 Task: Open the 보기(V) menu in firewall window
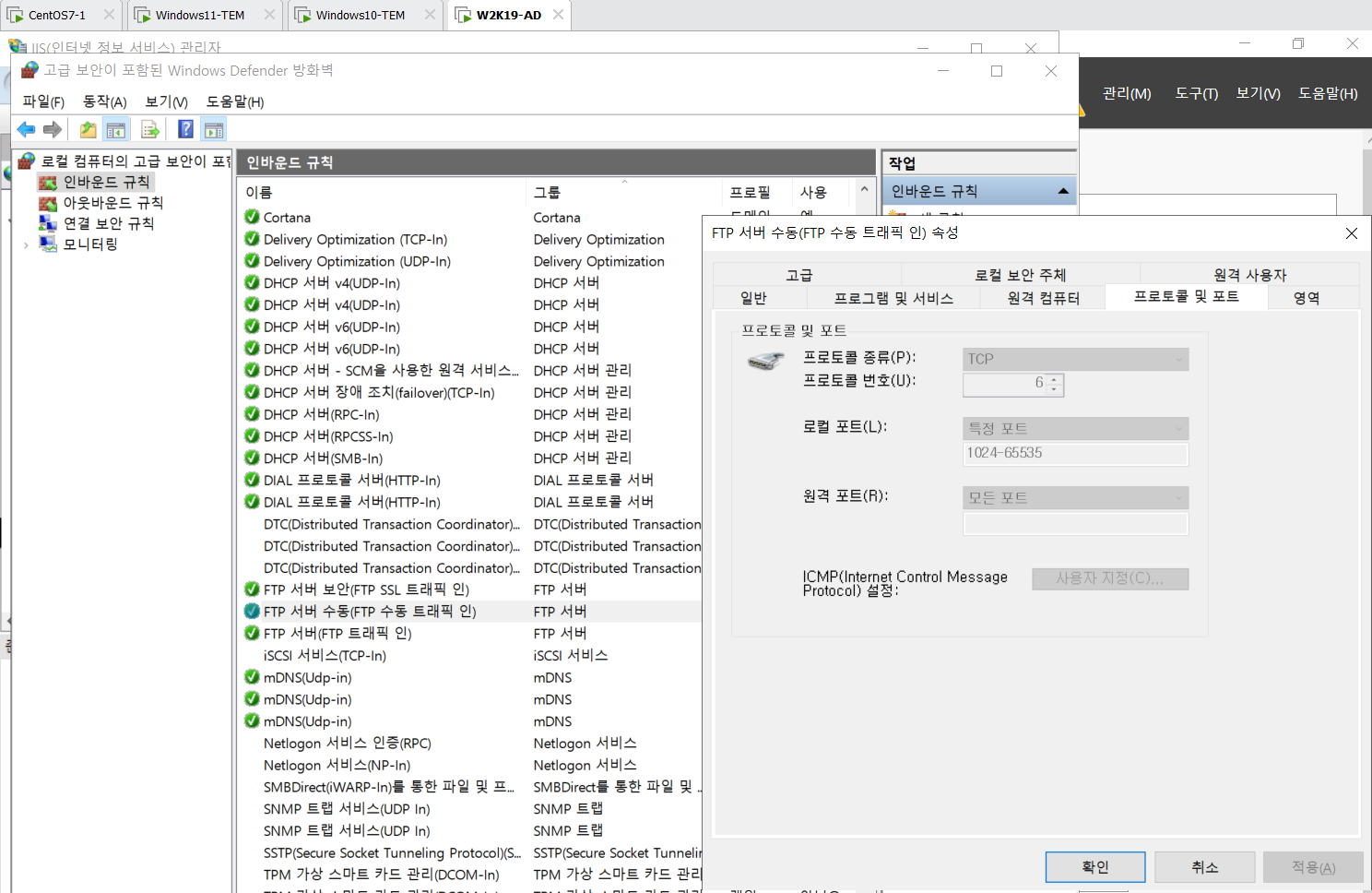click(x=166, y=101)
